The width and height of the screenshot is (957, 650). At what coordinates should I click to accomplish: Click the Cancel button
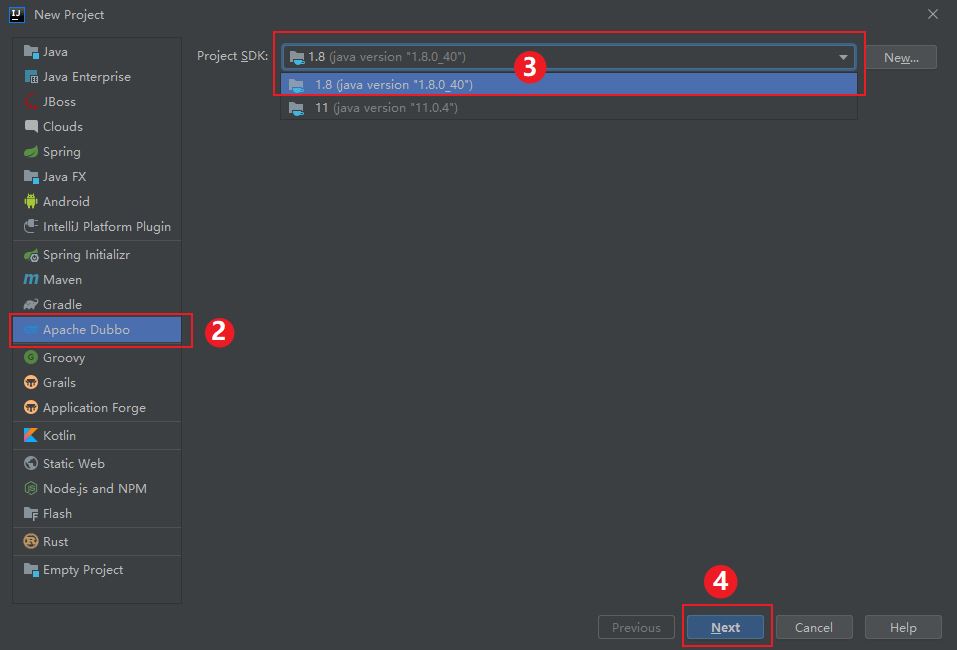point(814,627)
